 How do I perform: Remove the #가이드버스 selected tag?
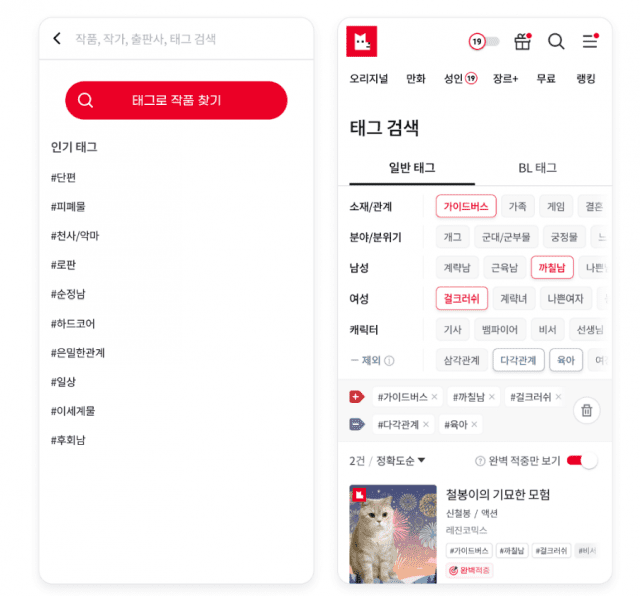click(x=434, y=397)
